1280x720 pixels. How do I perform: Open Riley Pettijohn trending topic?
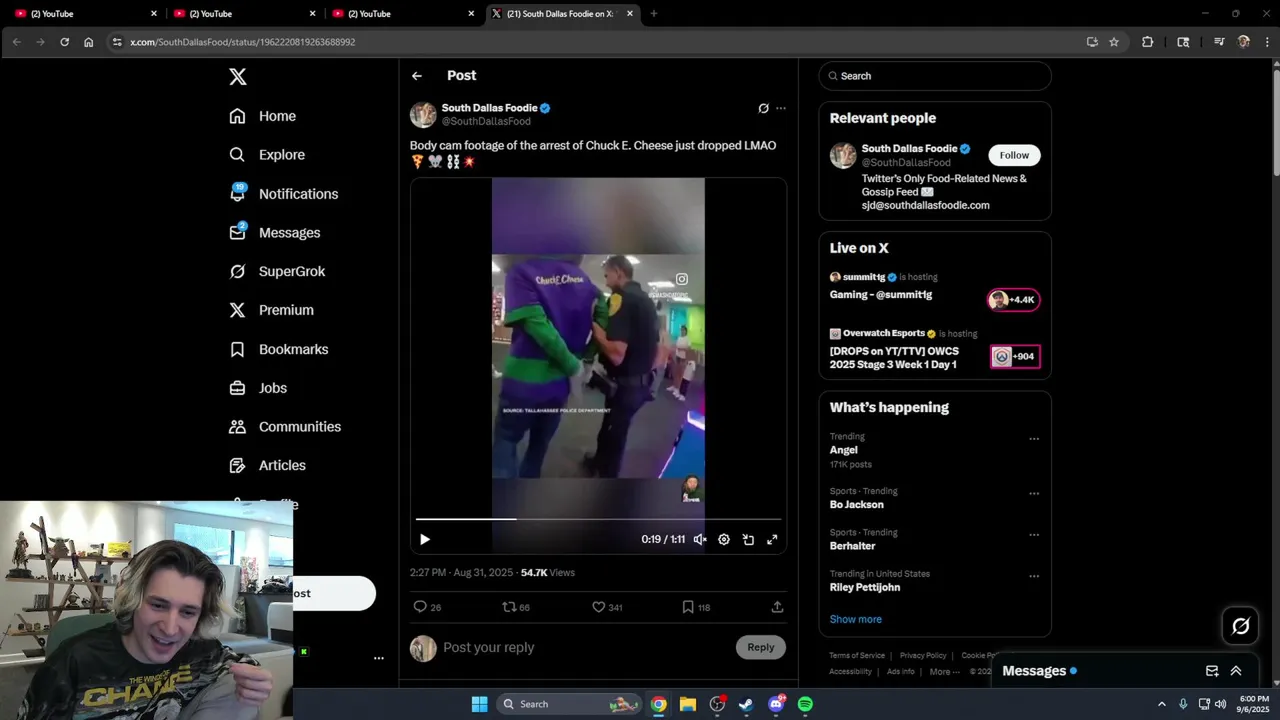point(865,588)
